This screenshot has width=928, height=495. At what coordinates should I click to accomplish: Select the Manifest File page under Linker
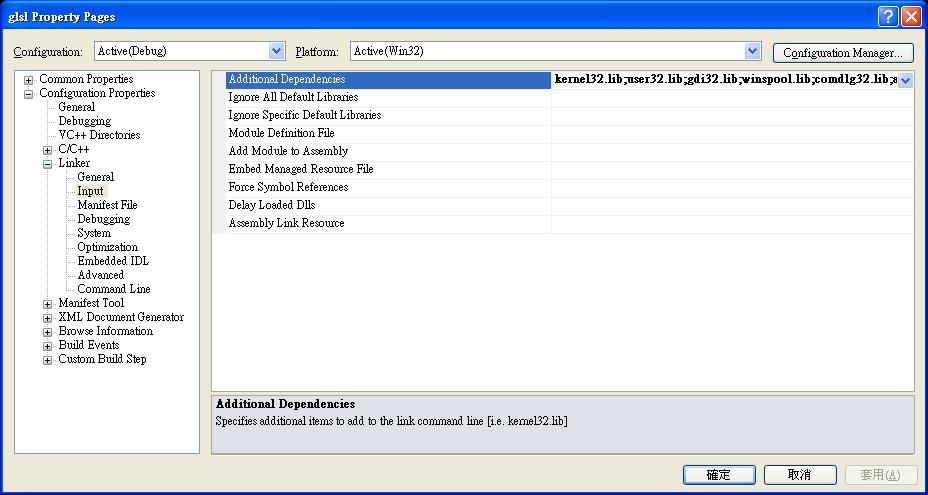pyautogui.click(x=107, y=205)
